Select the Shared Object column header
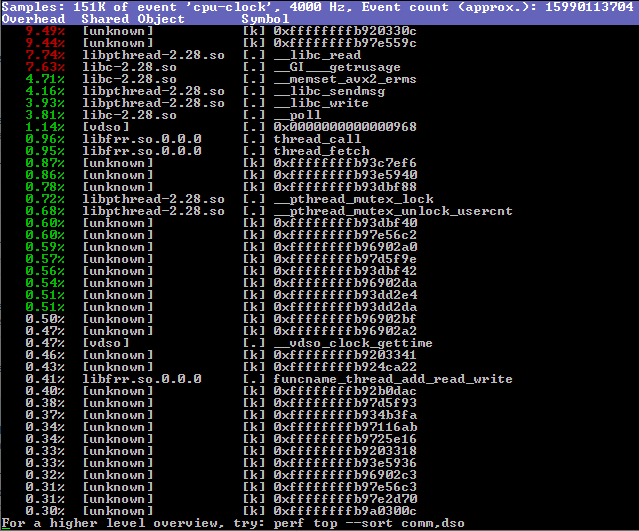 (x=133, y=19)
